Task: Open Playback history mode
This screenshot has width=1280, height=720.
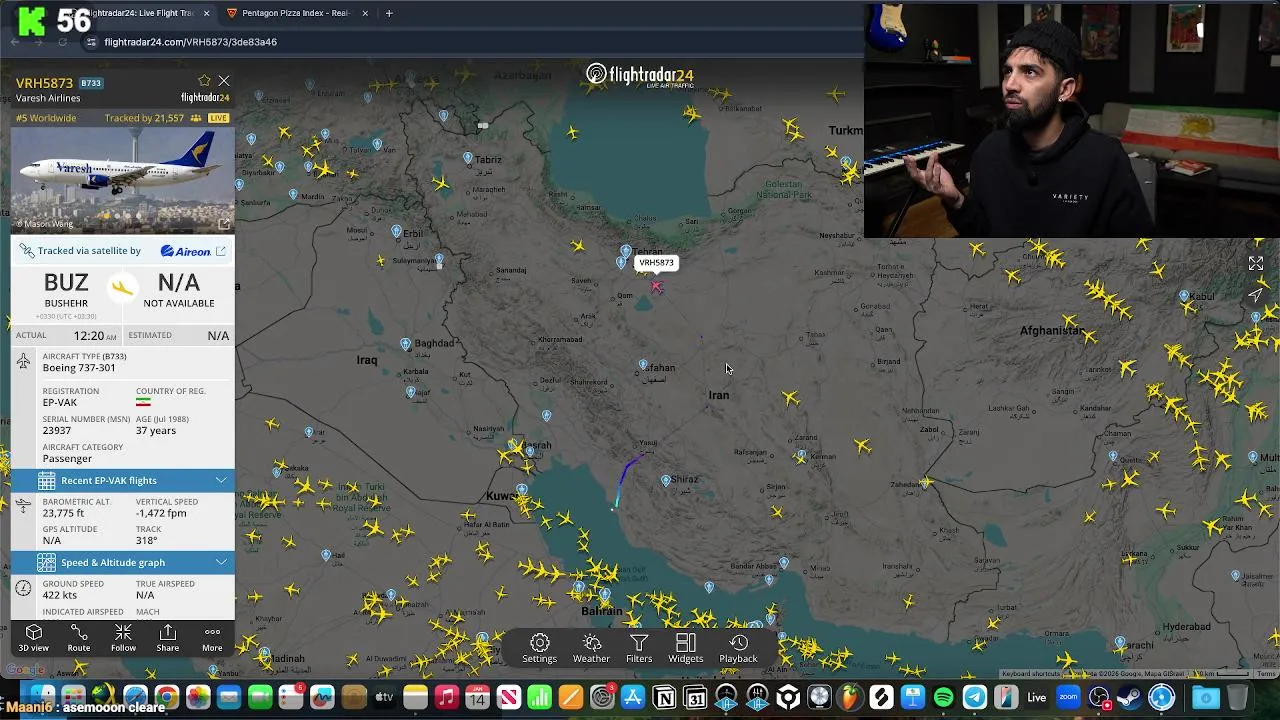Action: (x=738, y=648)
